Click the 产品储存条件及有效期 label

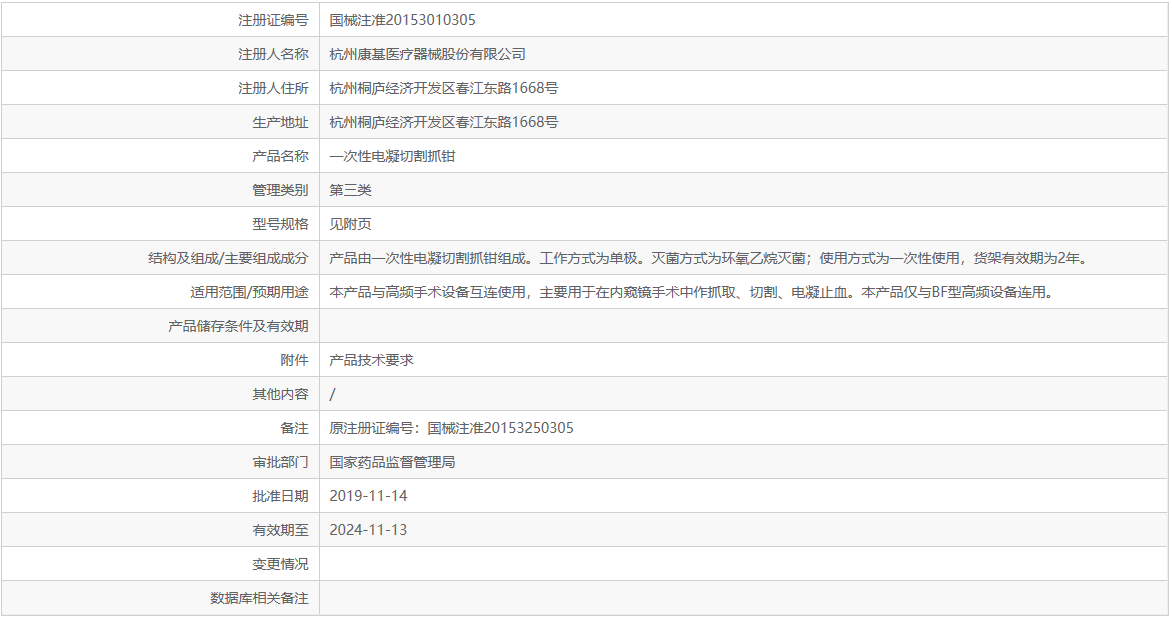point(238,326)
